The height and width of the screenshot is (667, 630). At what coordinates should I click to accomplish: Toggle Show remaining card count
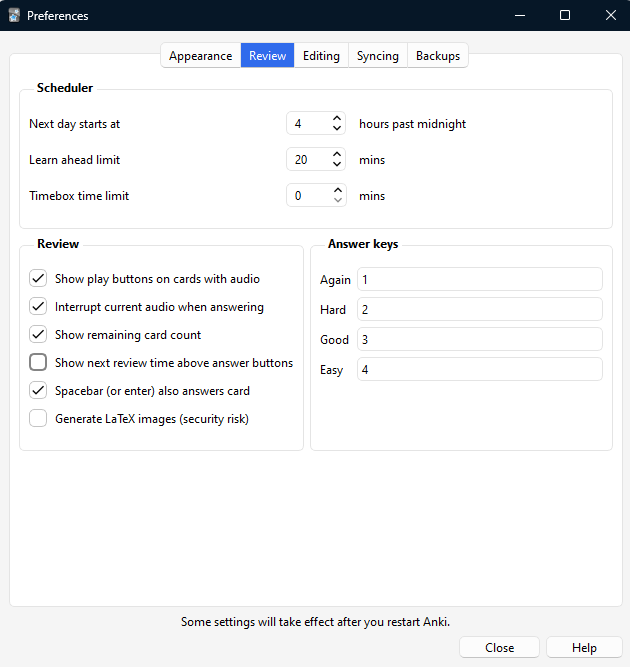[x=39, y=335]
